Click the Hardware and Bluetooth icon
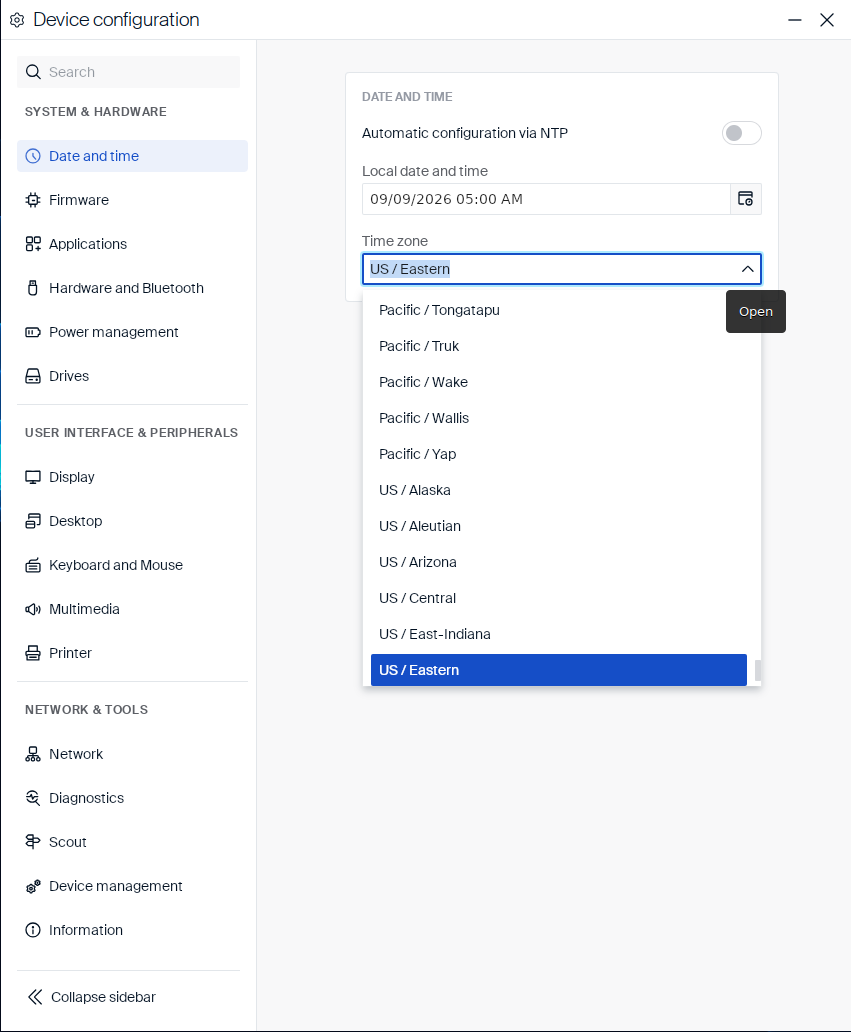Image resolution: width=851 pixels, height=1032 pixels. click(x=33, y=288)
